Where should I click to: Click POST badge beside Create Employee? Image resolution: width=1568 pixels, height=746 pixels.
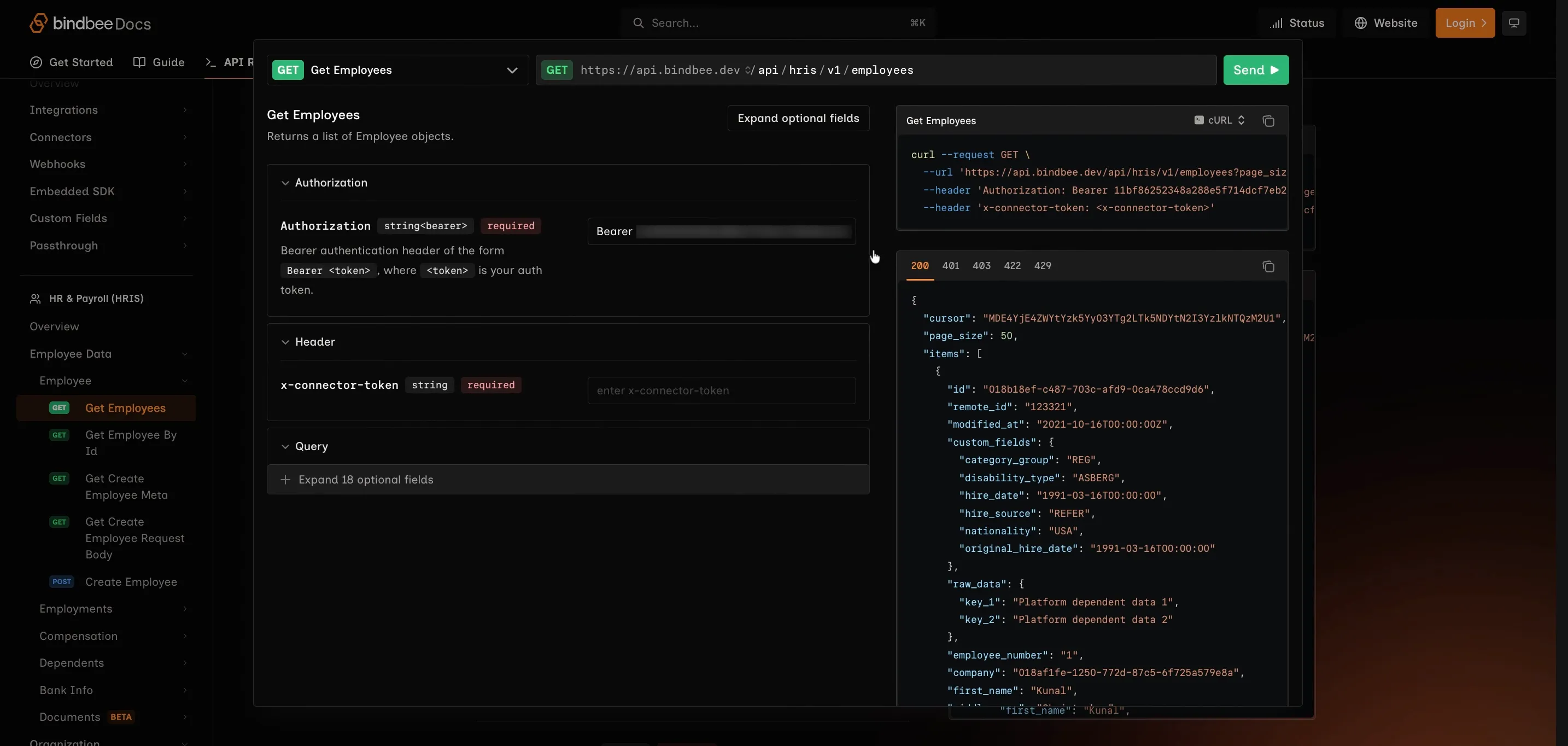tap(61, 581)
